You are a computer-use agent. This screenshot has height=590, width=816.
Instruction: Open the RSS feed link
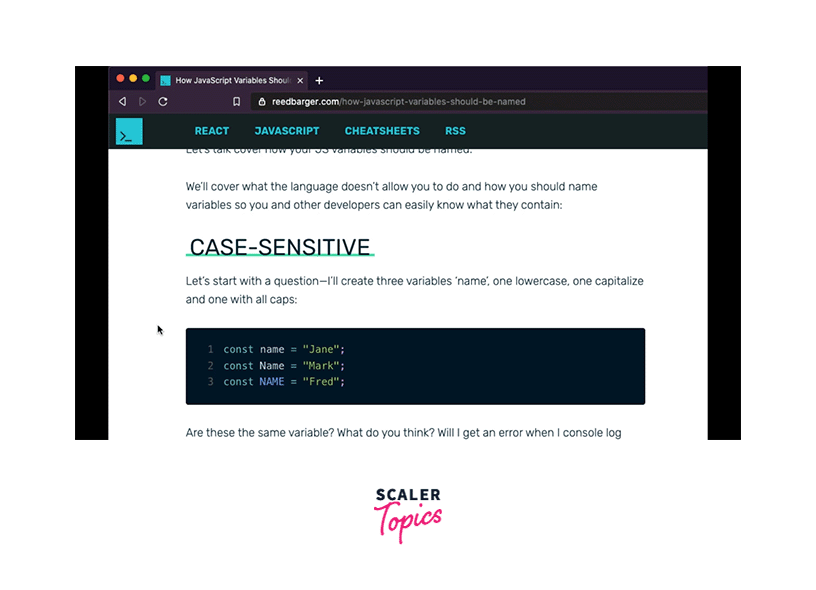tap(455, 131)
